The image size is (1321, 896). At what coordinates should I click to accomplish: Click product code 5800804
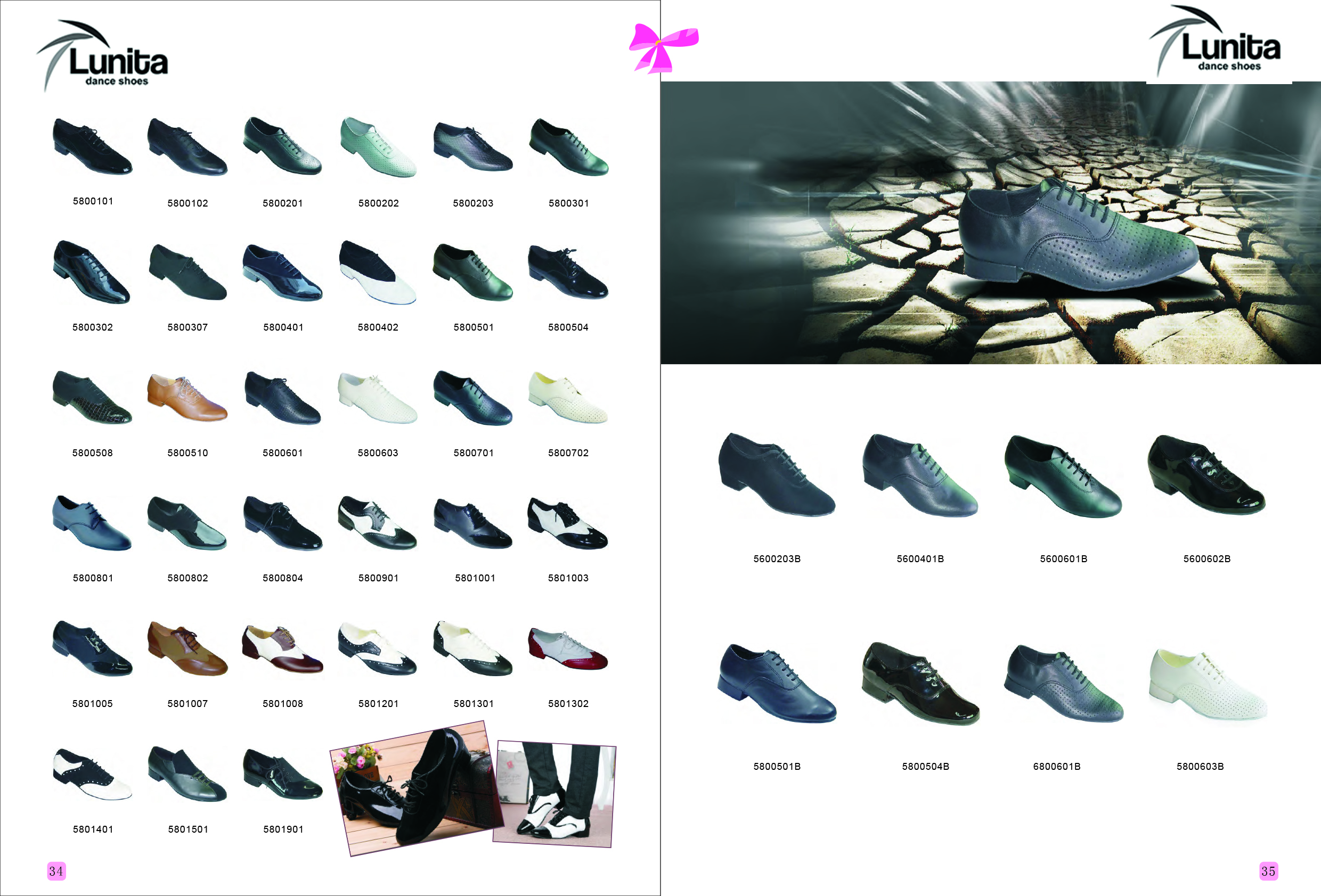click(x=282, y=578)
